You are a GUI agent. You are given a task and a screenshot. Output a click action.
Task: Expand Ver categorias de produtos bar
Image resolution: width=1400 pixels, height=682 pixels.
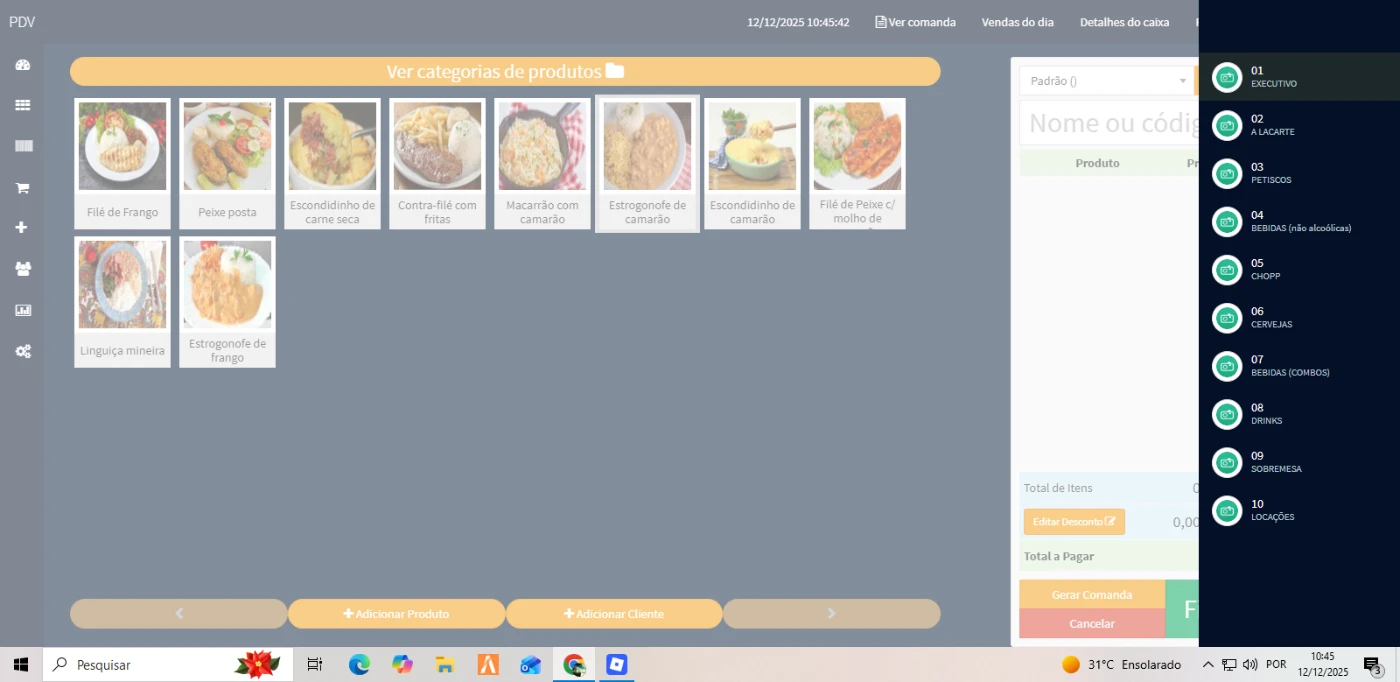click(505, 72)
